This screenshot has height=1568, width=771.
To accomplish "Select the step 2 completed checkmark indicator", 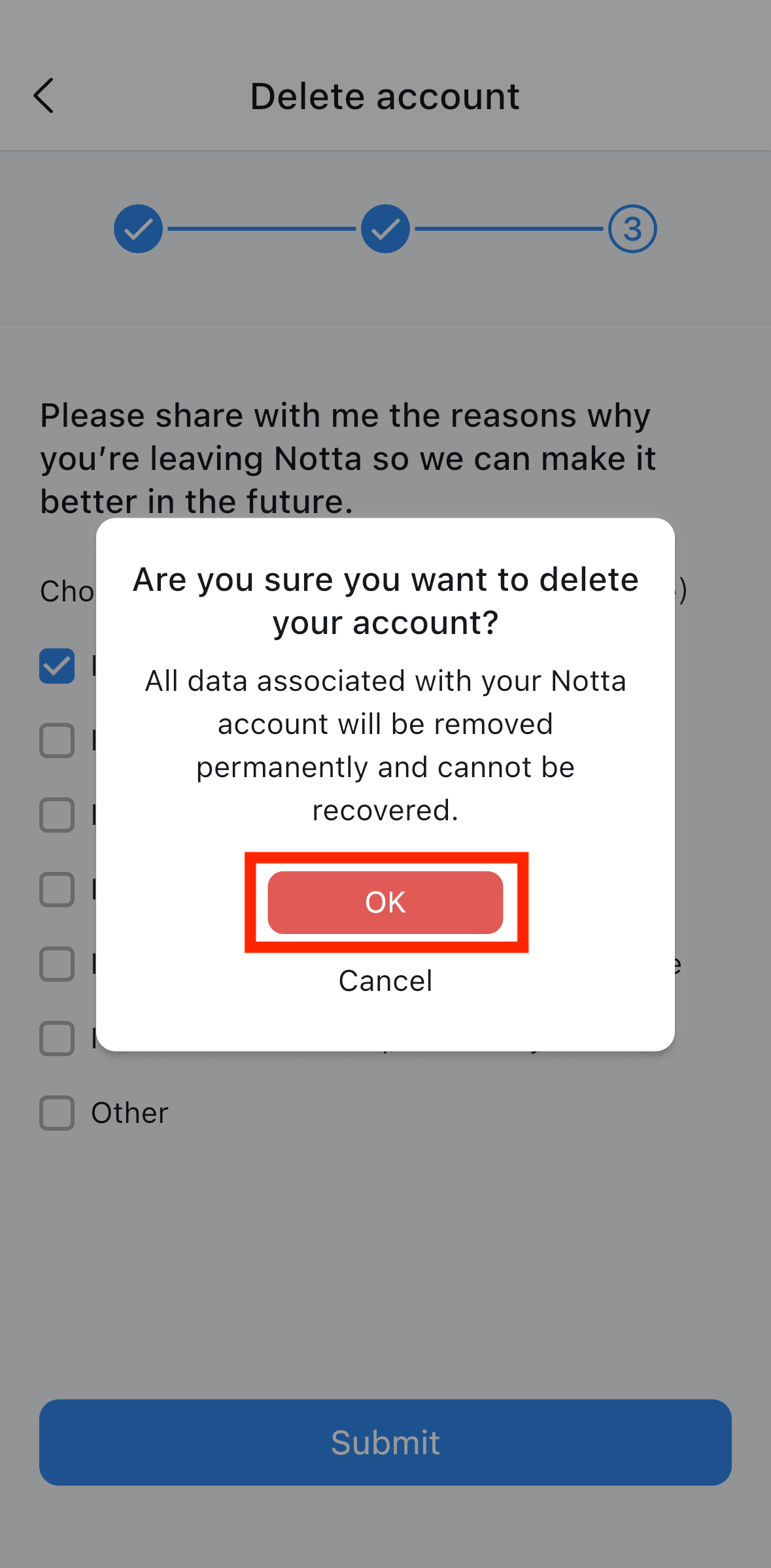I will point(385,228).
